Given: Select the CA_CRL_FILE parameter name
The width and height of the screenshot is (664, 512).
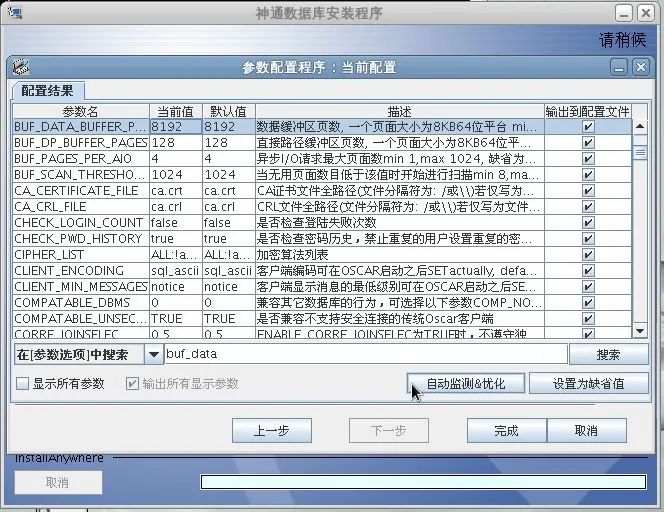Looking at the screenshot, I should (81, 207).
